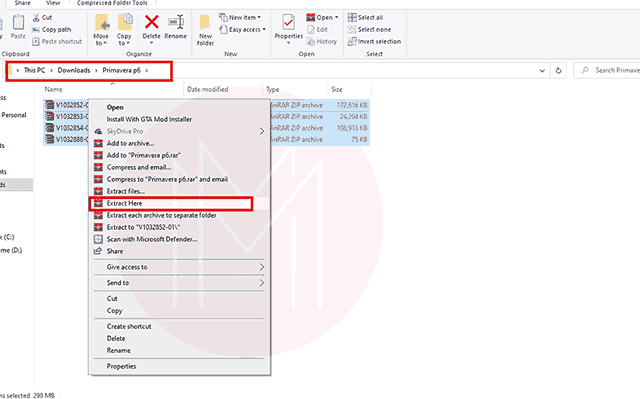This screenshot has height=399, width=640.
Task: Choose Delete from the context menu
Action: [x=180, y=338]
